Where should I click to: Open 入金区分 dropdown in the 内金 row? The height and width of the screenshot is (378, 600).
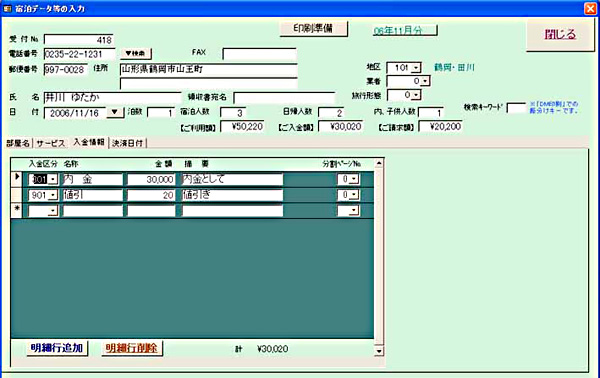(53, 179)
